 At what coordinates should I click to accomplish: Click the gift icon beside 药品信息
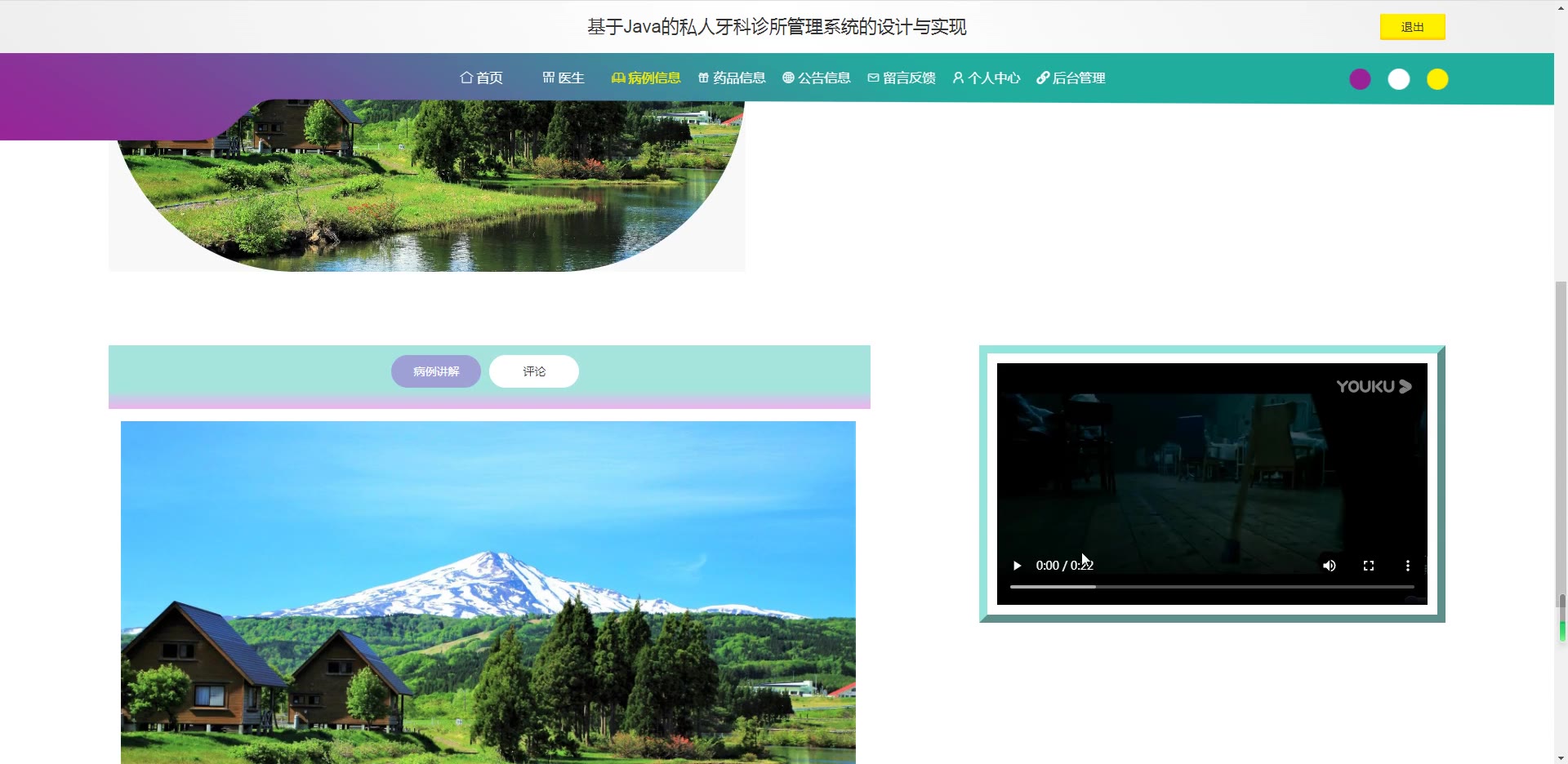click(703, 78)
